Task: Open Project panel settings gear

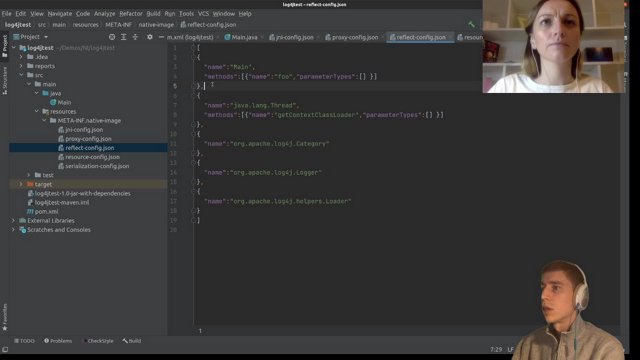Action: coord(150,37)
